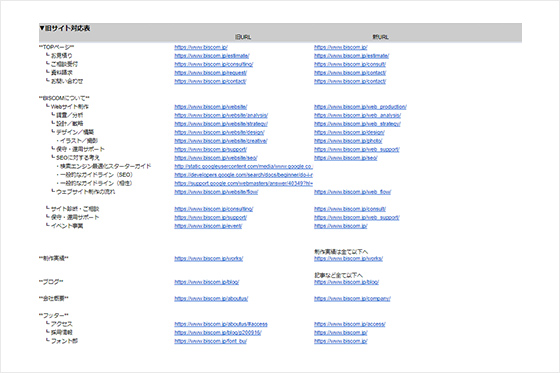
Task: Open old URL link ending in /website/
Action: [211, 107]
